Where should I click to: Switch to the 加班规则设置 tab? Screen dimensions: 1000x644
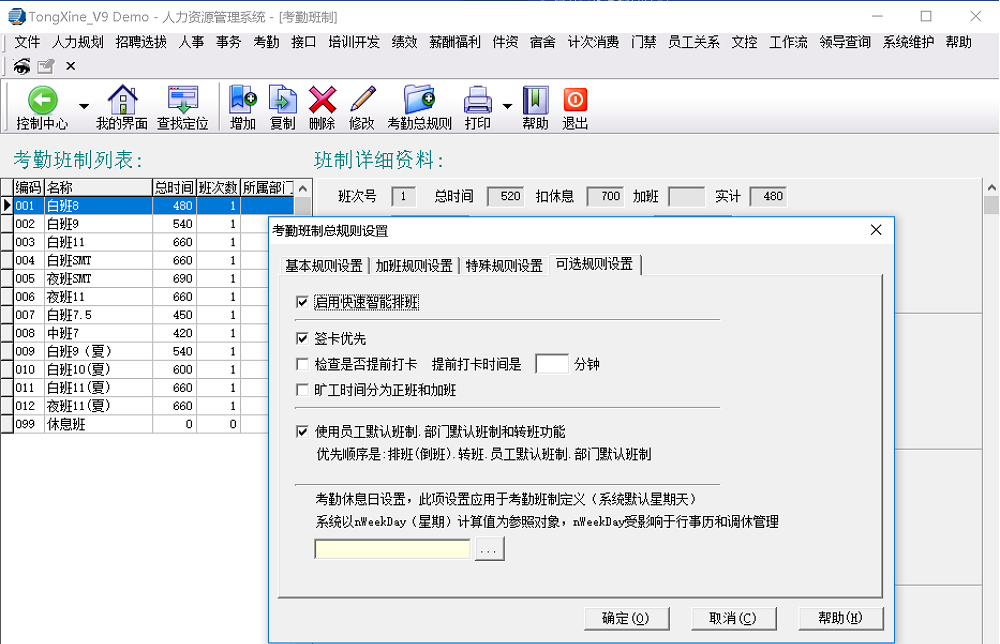[x=414, y=265]
